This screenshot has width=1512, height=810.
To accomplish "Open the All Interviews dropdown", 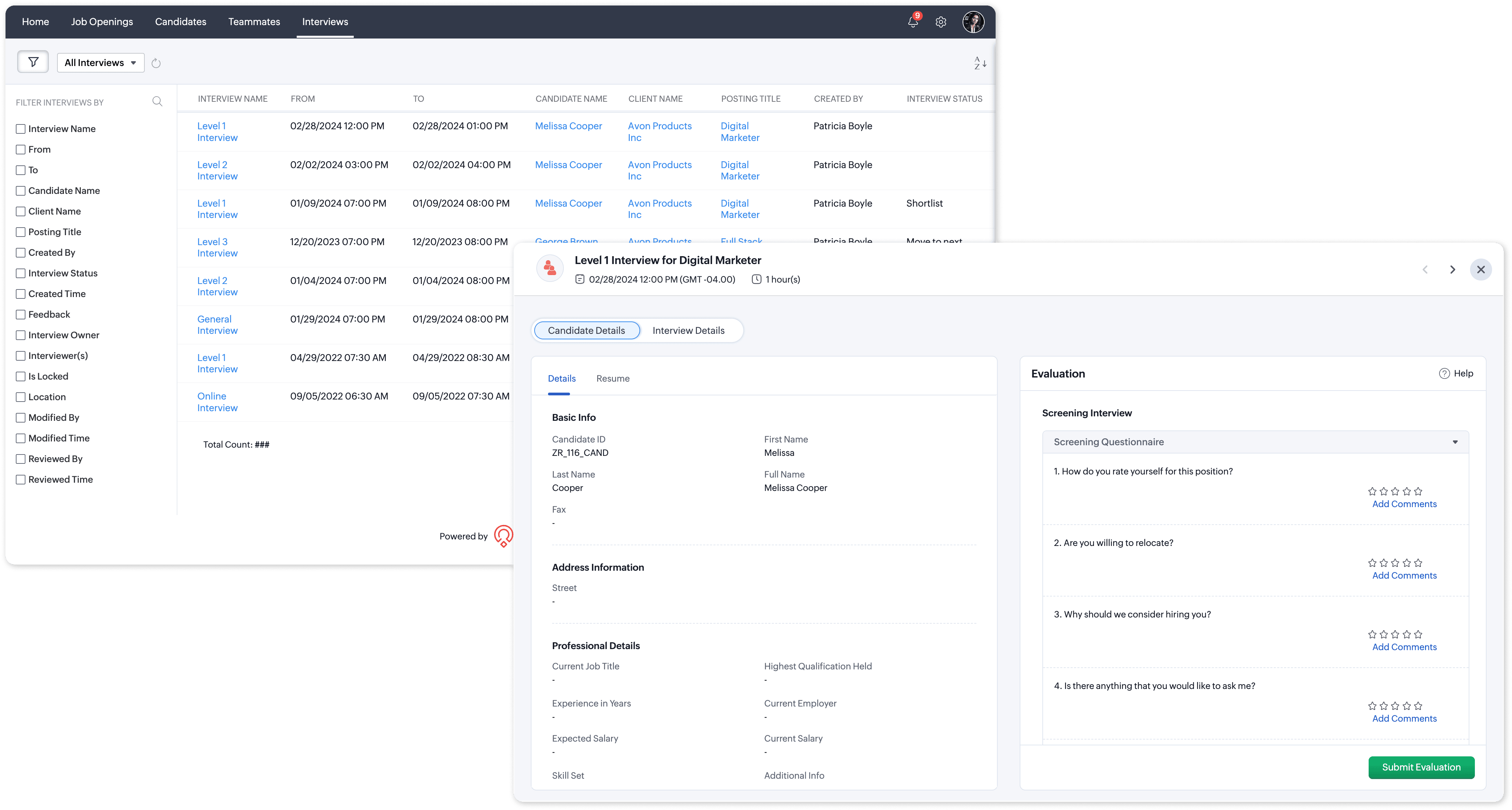I will pos(100,63).
